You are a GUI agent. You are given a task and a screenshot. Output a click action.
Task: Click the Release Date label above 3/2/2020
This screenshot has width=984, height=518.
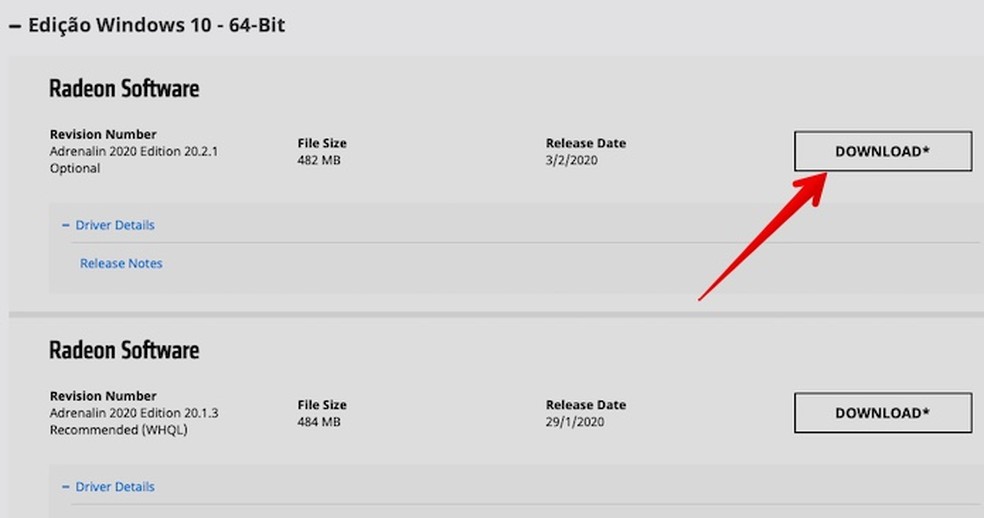[585, 143]
